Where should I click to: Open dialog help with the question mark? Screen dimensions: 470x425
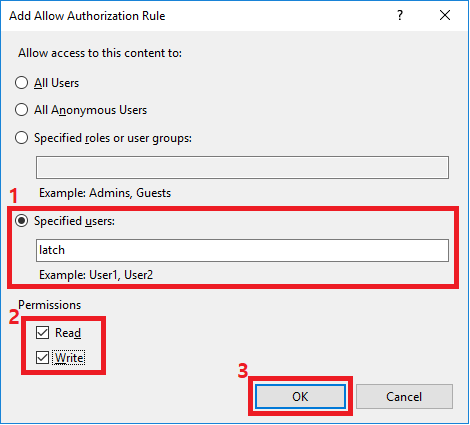(400, 15)
